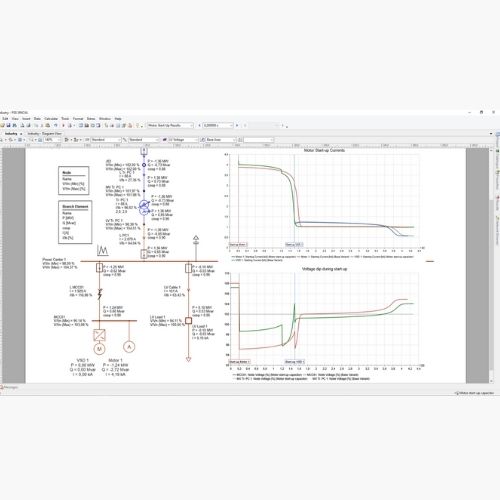Click the Tr PC 1 transformer symbol
Screen dimensions: 500x500
pos(144,207)
